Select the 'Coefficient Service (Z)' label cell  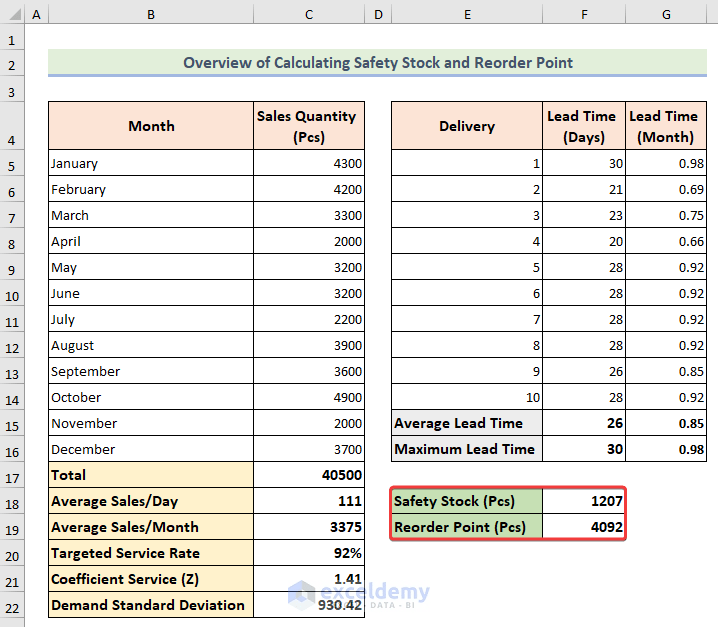[x=151, y=579]
